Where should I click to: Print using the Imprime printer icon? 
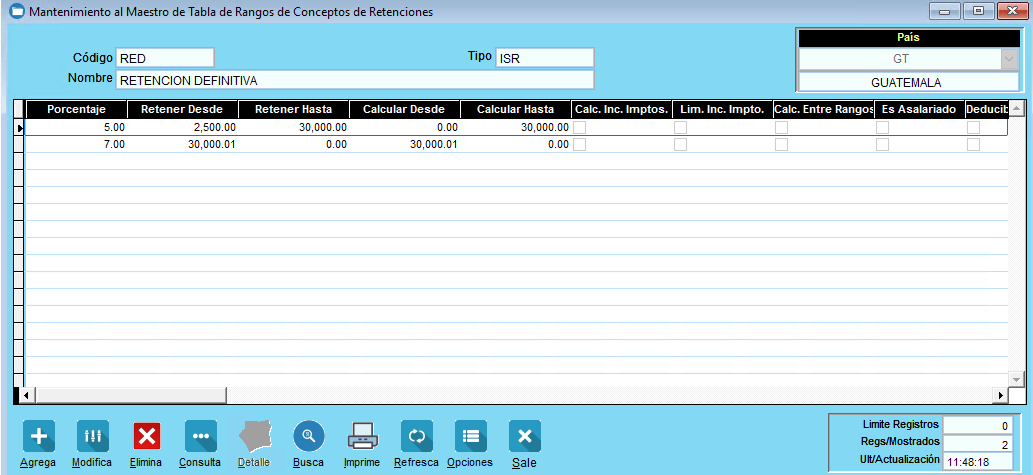coord(362,436)
